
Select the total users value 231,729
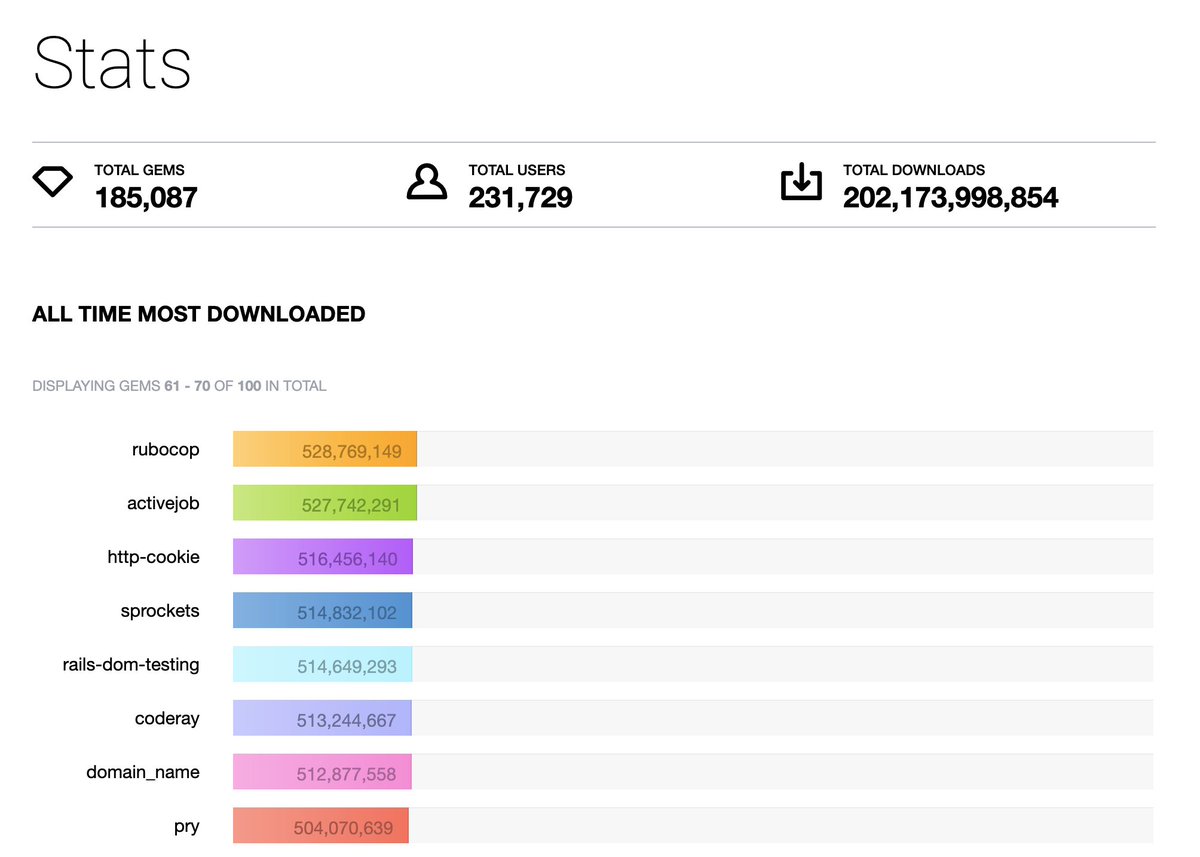(x=520, y=197)
